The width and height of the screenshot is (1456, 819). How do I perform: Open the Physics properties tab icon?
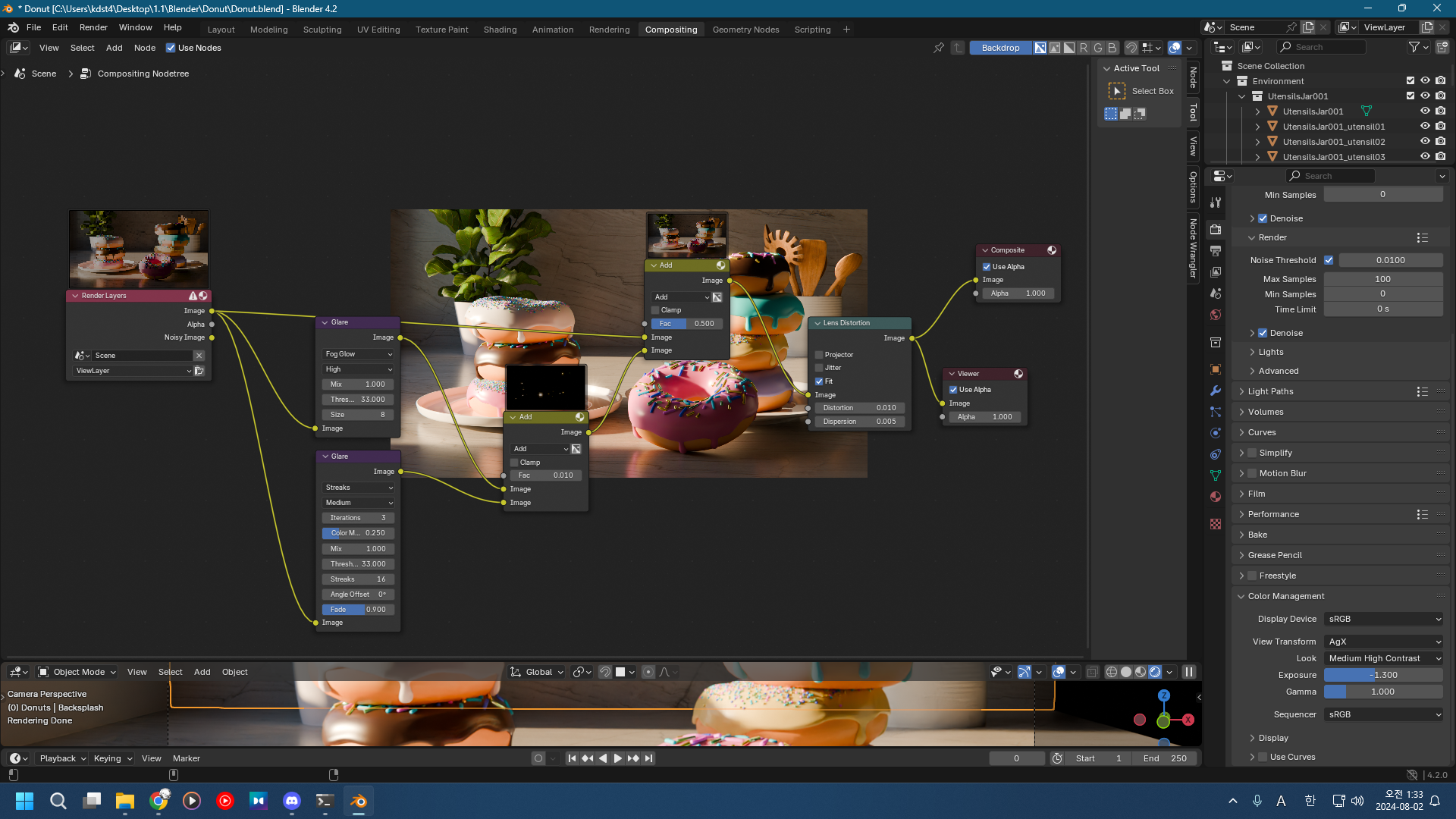tap(1216, 433)
